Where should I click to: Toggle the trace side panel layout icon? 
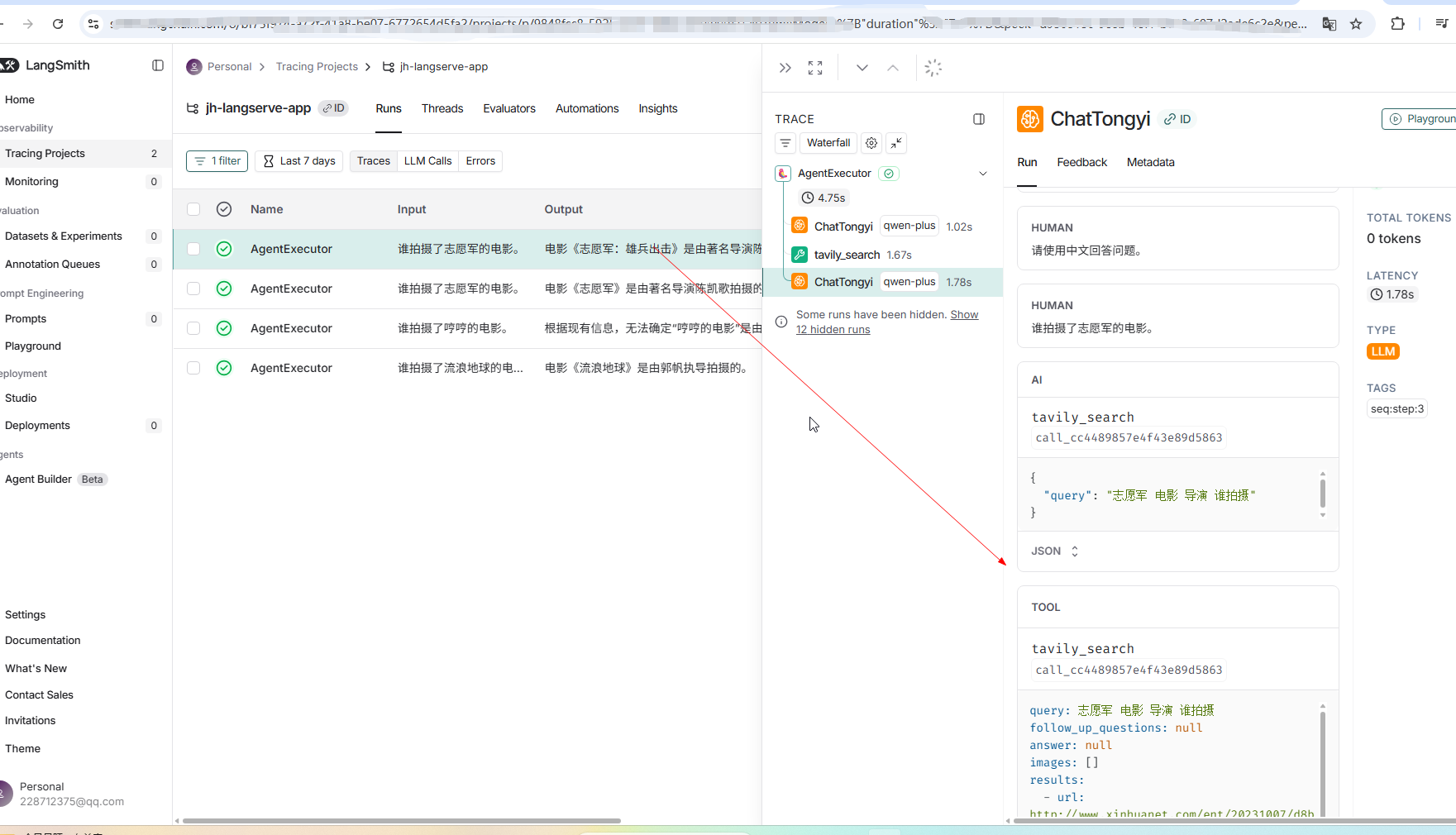(979, 119)
